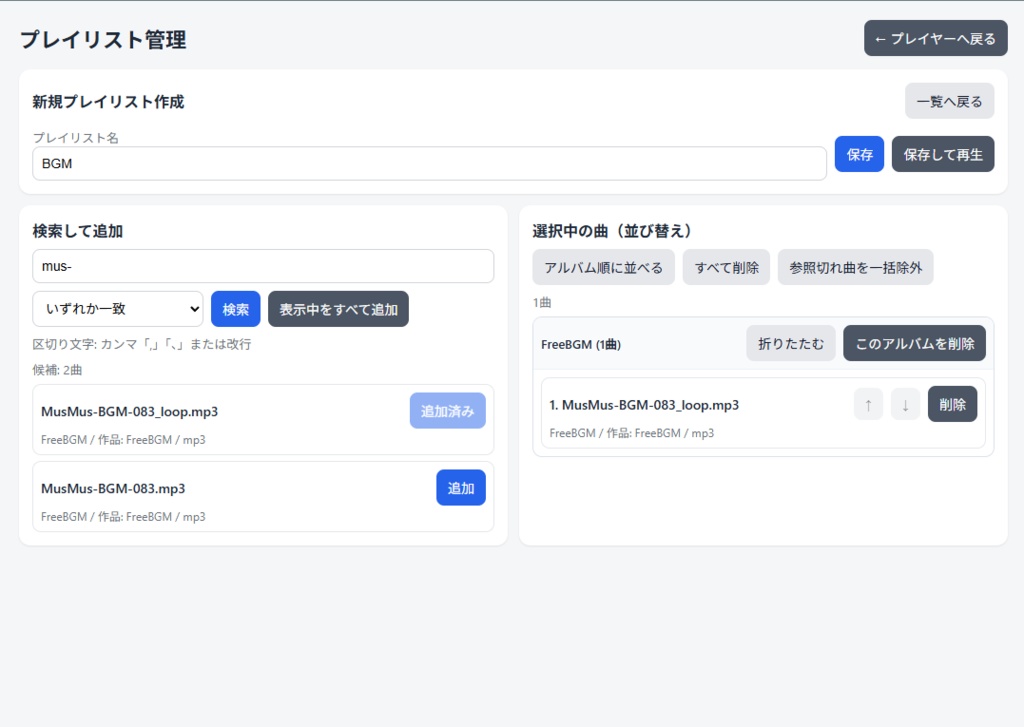Click 保存して再生 to save and play
1024x727 pixels.
pyautogui.click(x=942, y=154)
